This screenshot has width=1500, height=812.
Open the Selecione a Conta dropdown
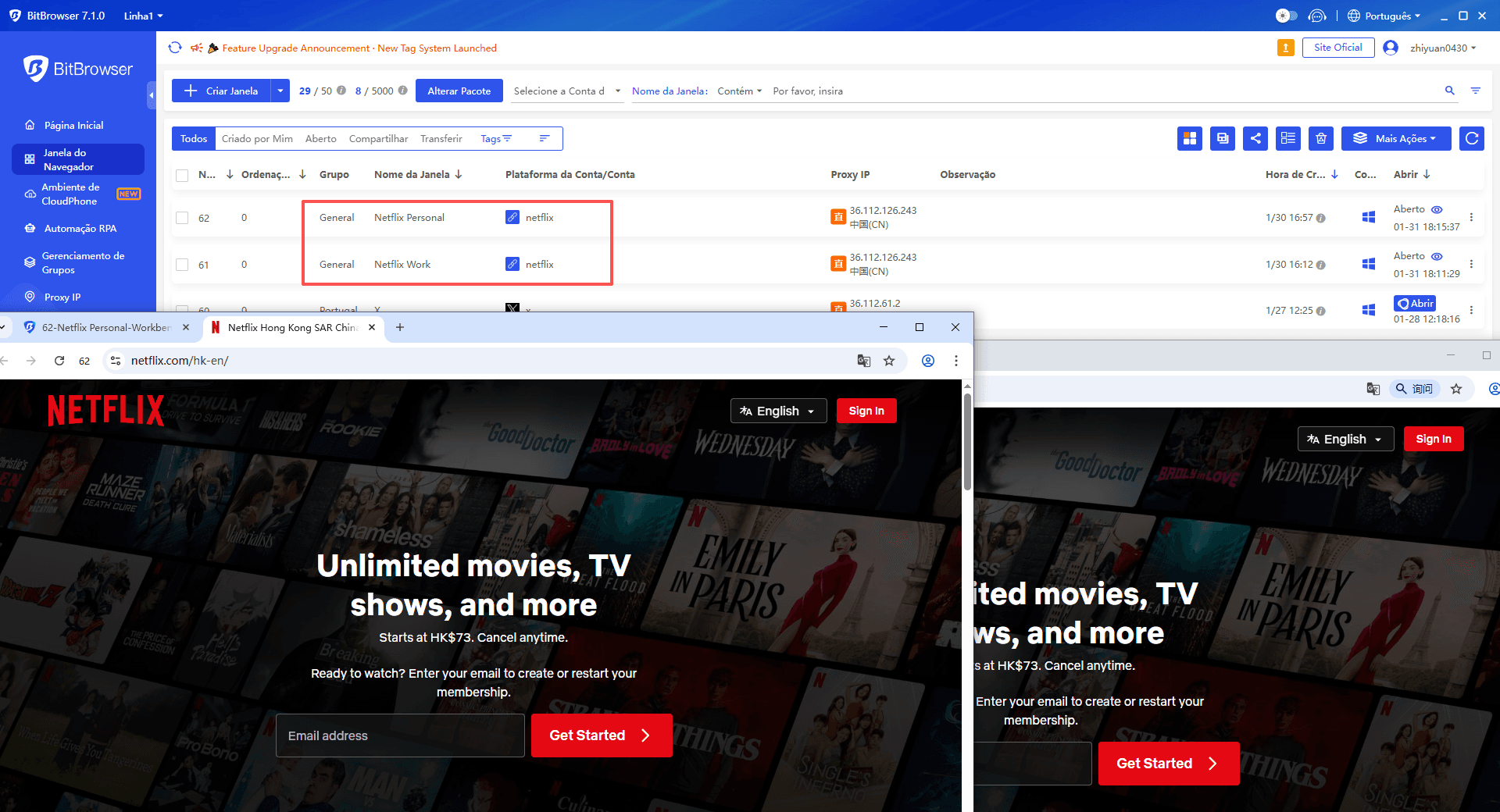pos(566,91)
